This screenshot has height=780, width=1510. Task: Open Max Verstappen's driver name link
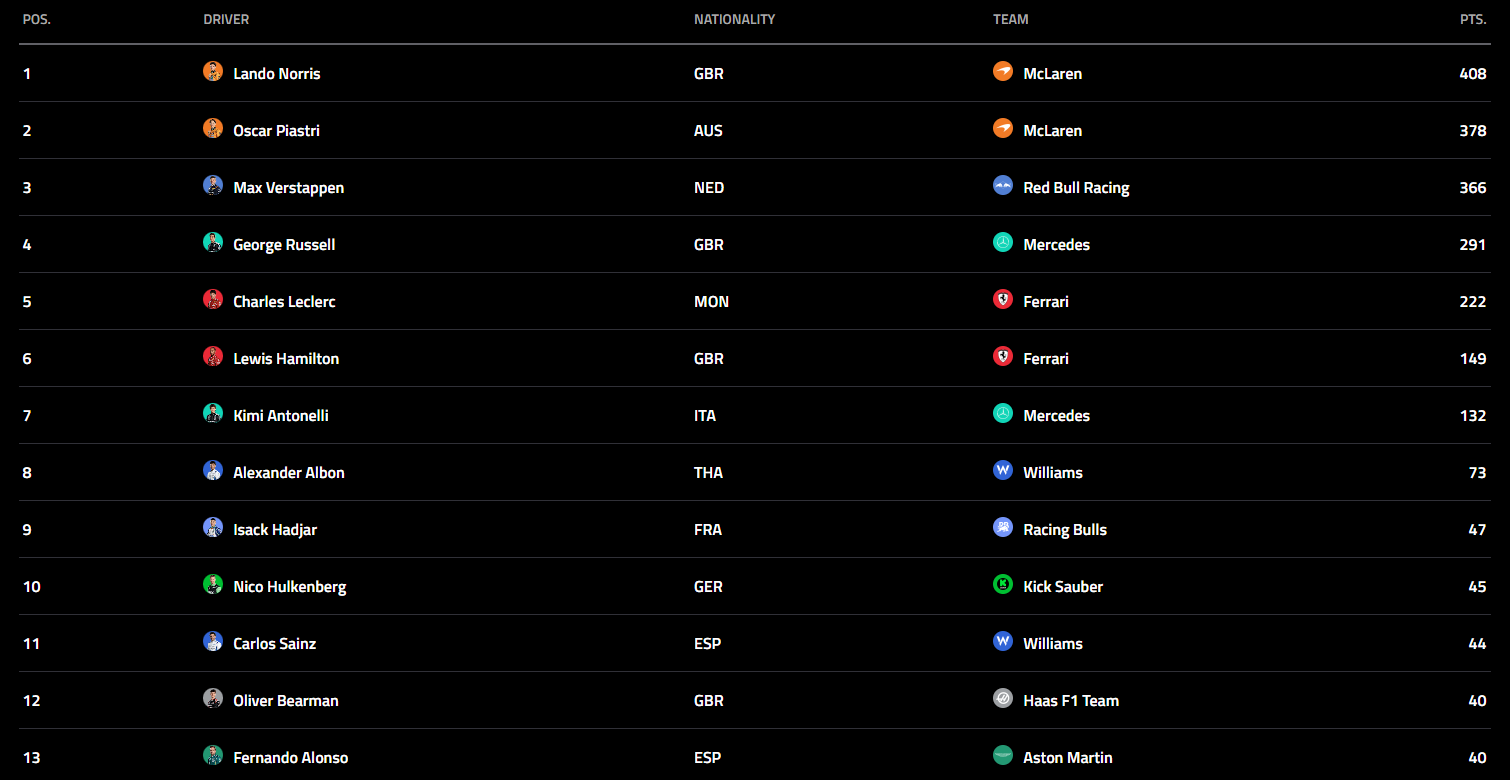288,188
